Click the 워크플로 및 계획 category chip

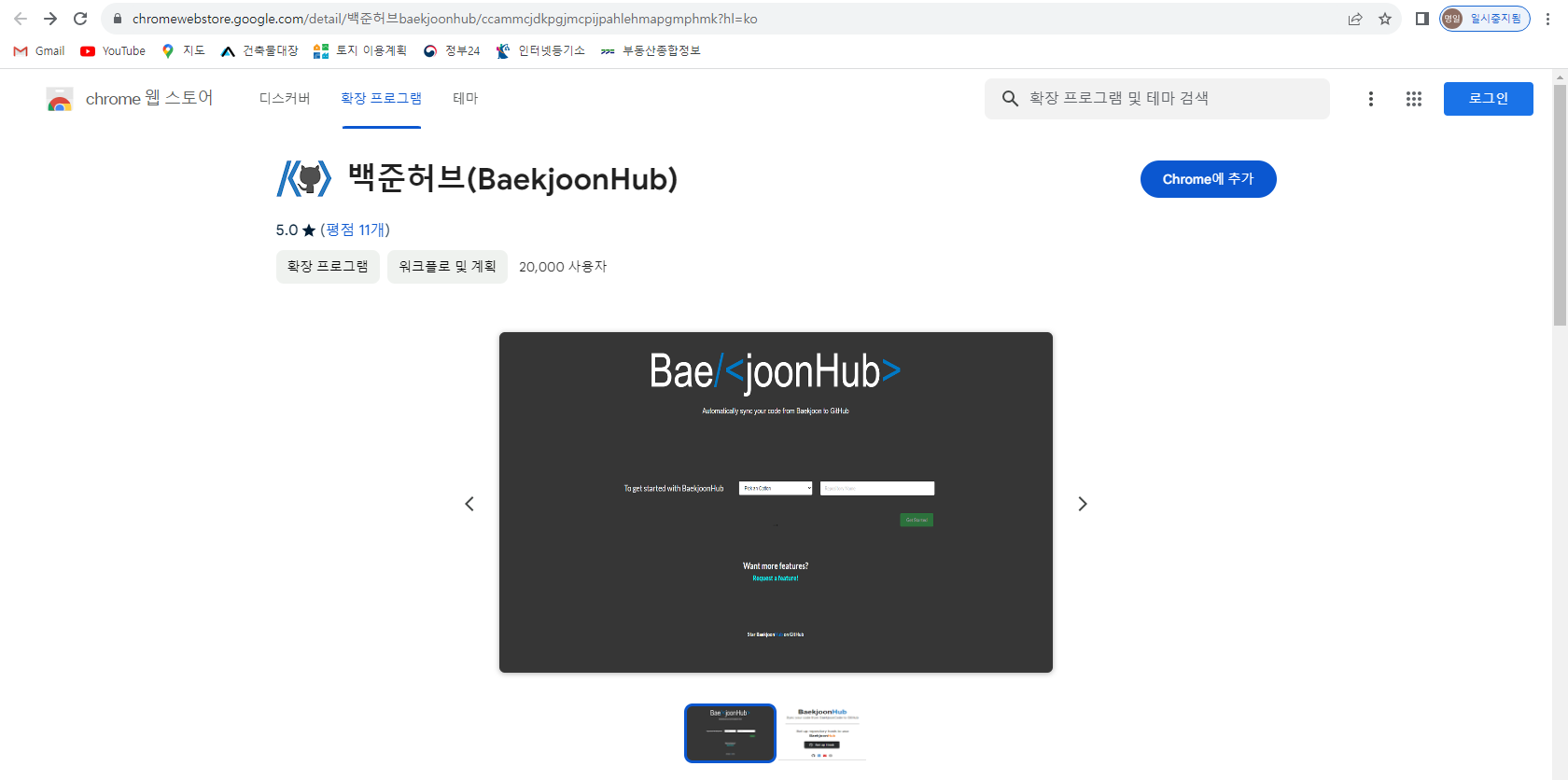[x=447, y=267]
